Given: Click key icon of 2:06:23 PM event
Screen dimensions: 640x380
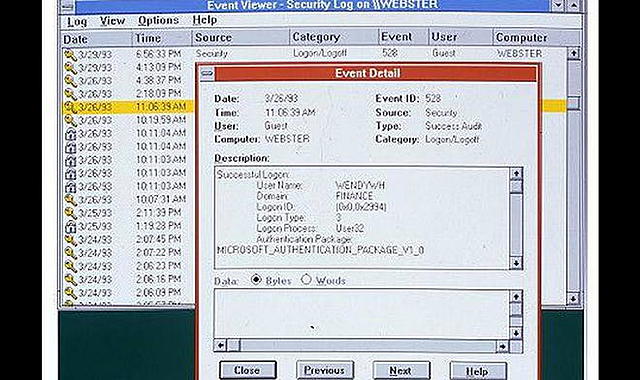Looking at the screenshot, I should (x=70, y=266).
